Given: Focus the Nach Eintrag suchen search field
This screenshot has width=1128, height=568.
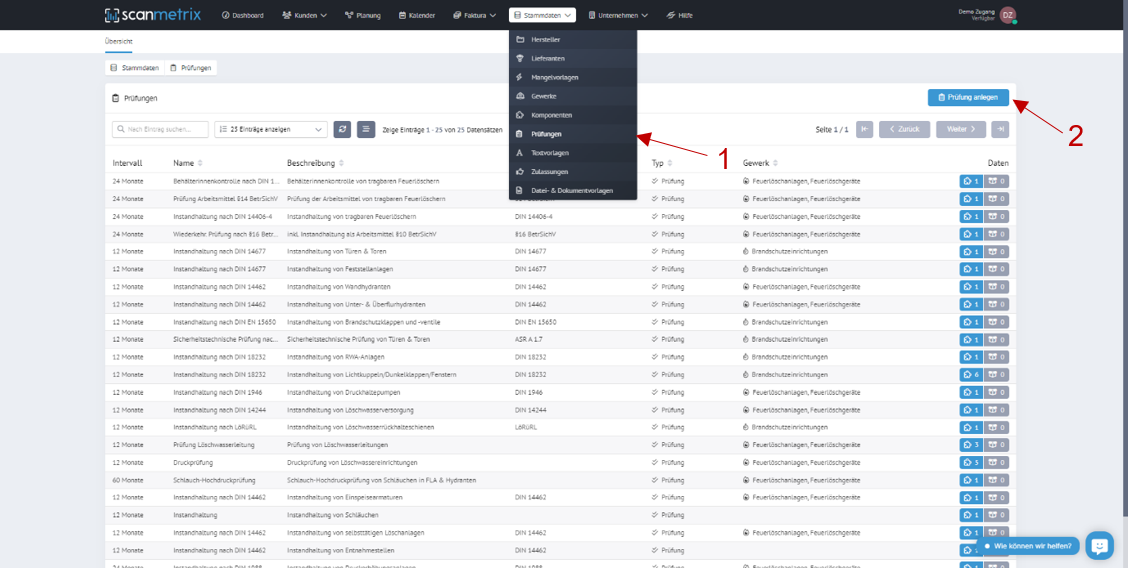Looking at the screenshot, I should [x=160, y=129].
